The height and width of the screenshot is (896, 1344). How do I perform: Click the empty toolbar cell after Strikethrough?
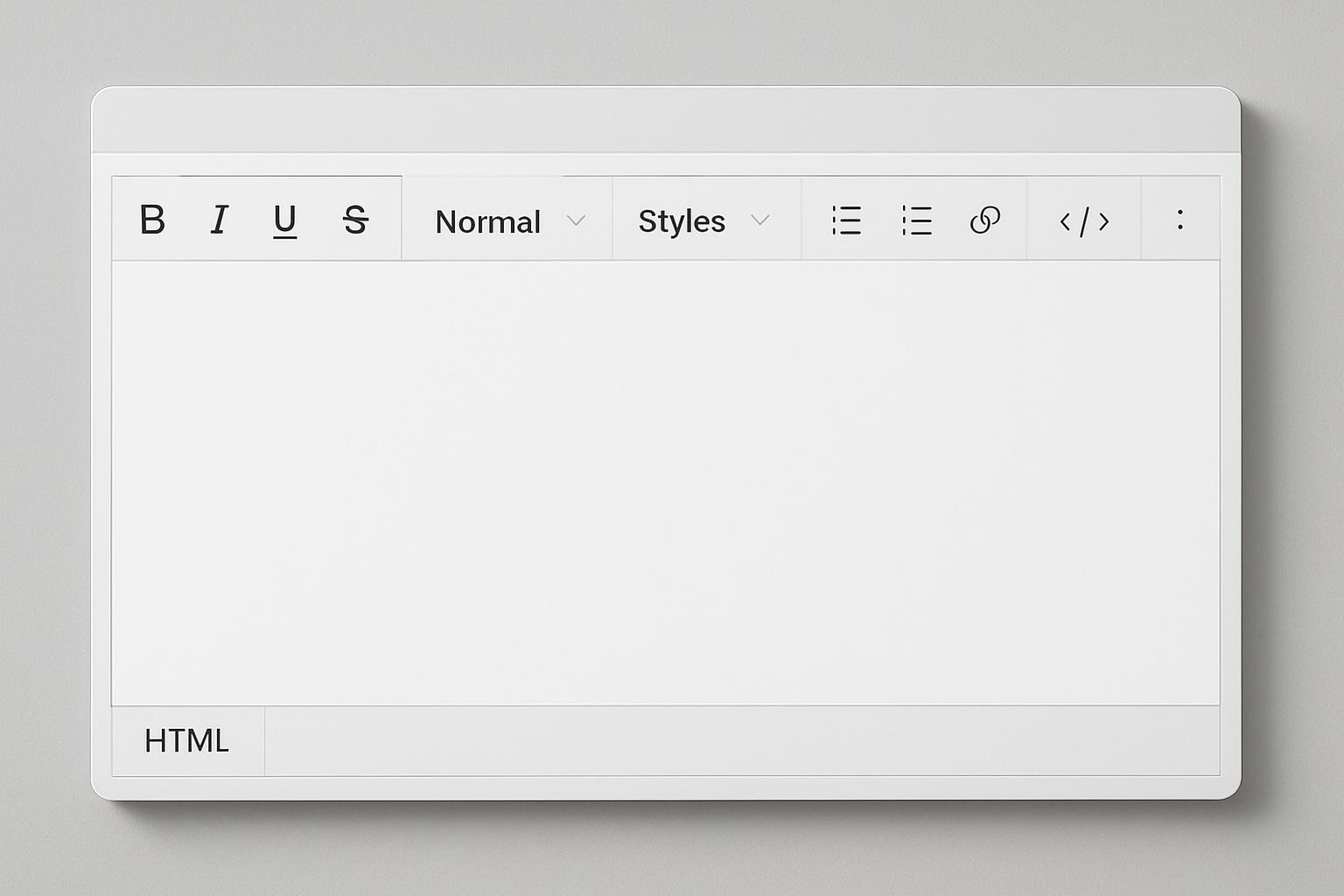(388, 219)
